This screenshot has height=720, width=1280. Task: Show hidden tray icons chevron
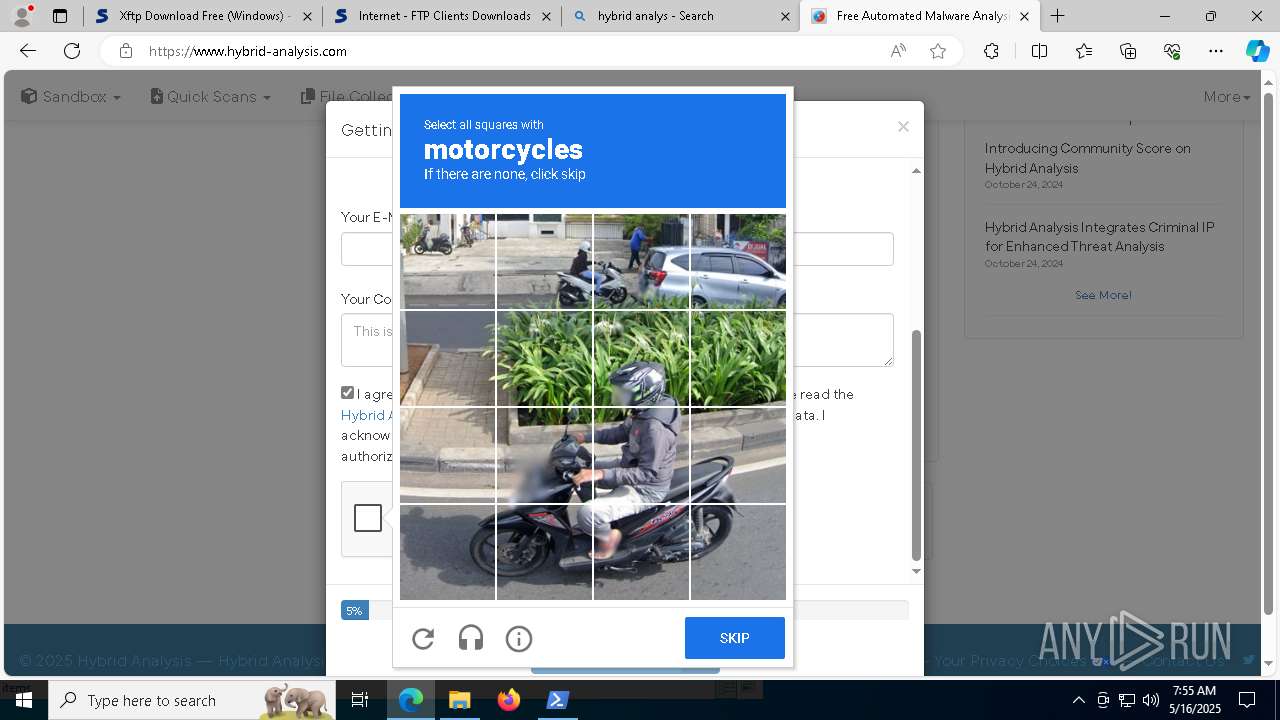click(x=1078, y=700)
